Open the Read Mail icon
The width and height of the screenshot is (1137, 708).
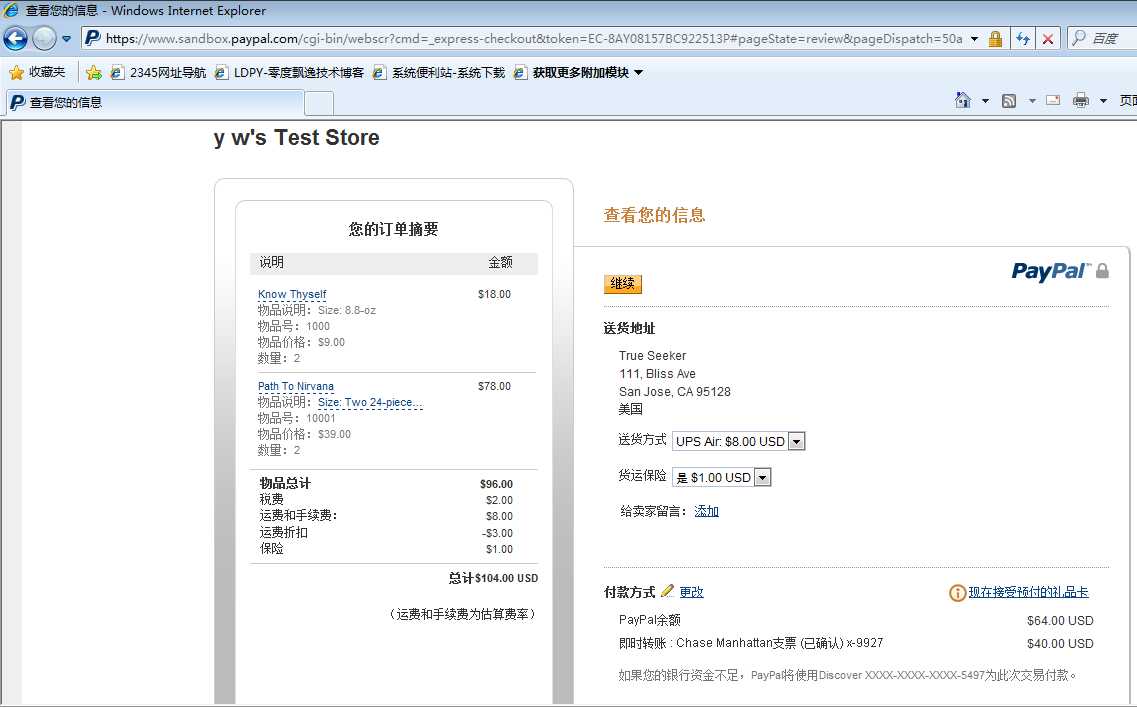(1053, 101)
